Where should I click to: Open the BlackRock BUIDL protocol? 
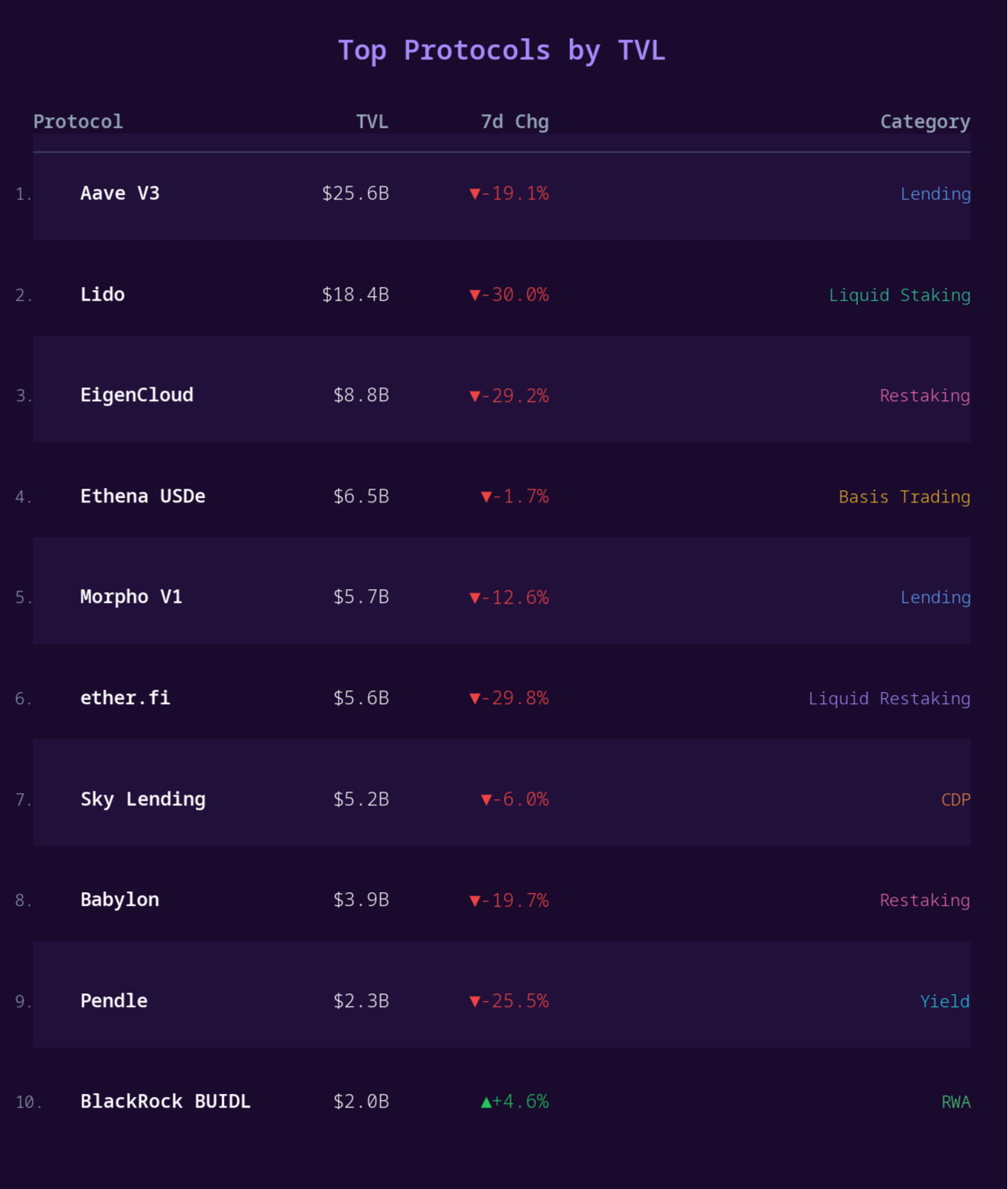(x=165, y=1101)
